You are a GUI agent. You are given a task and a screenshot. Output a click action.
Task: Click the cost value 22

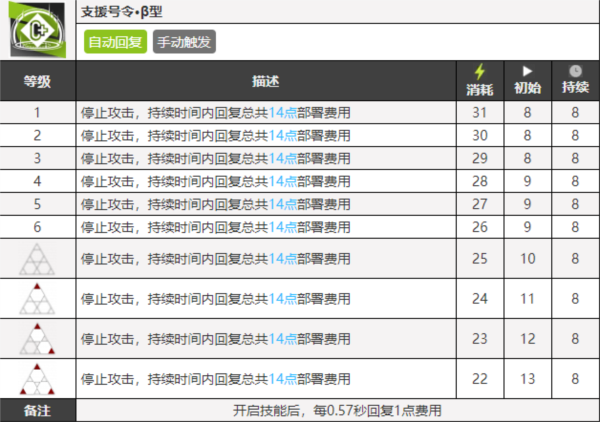(x=480, y=379)
